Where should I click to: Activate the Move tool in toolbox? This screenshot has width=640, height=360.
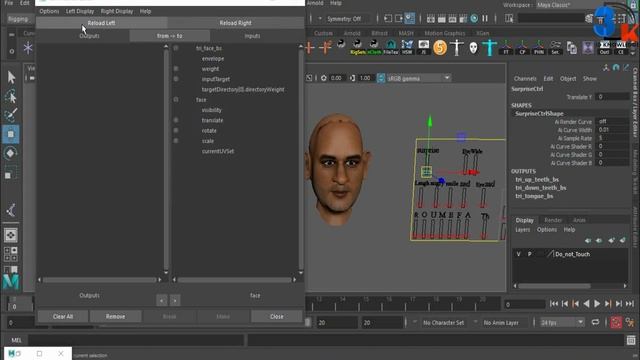(x=11, y=134)
